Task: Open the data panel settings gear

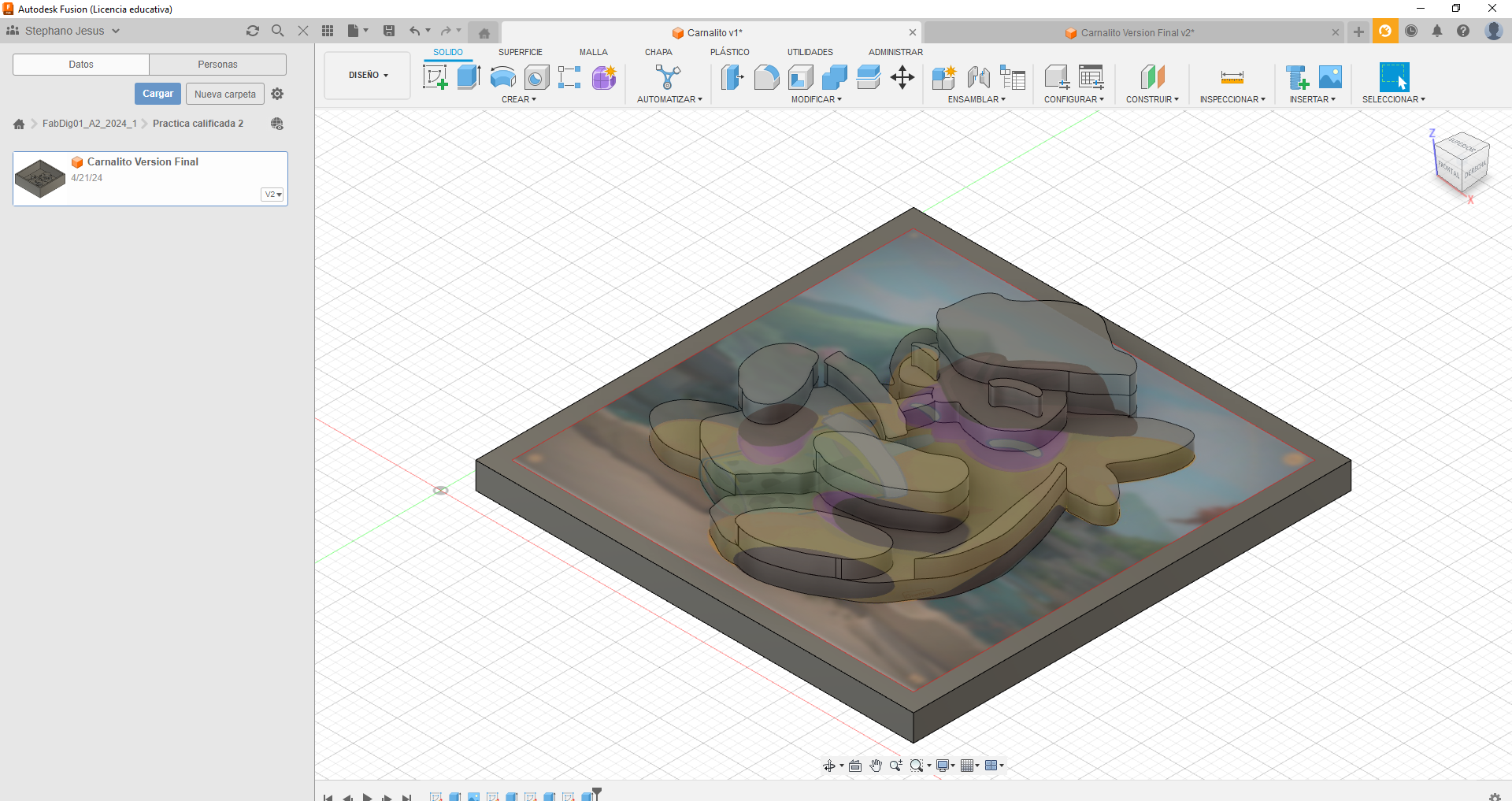Action: coord(277,94)
